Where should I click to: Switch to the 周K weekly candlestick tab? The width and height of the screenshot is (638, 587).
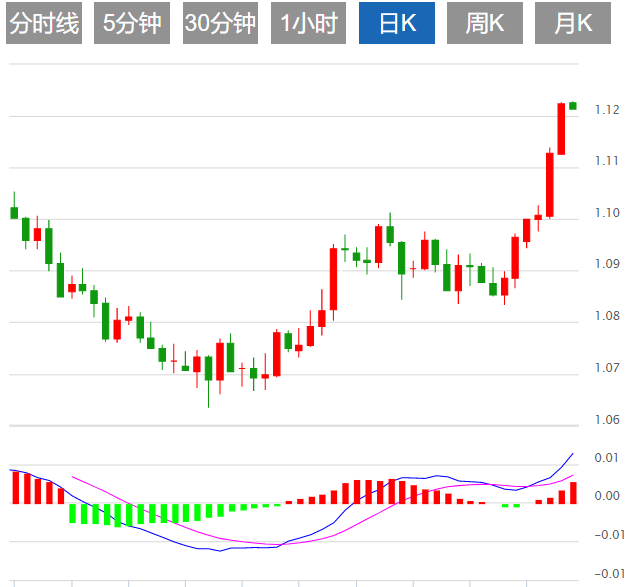pos(485,23)
